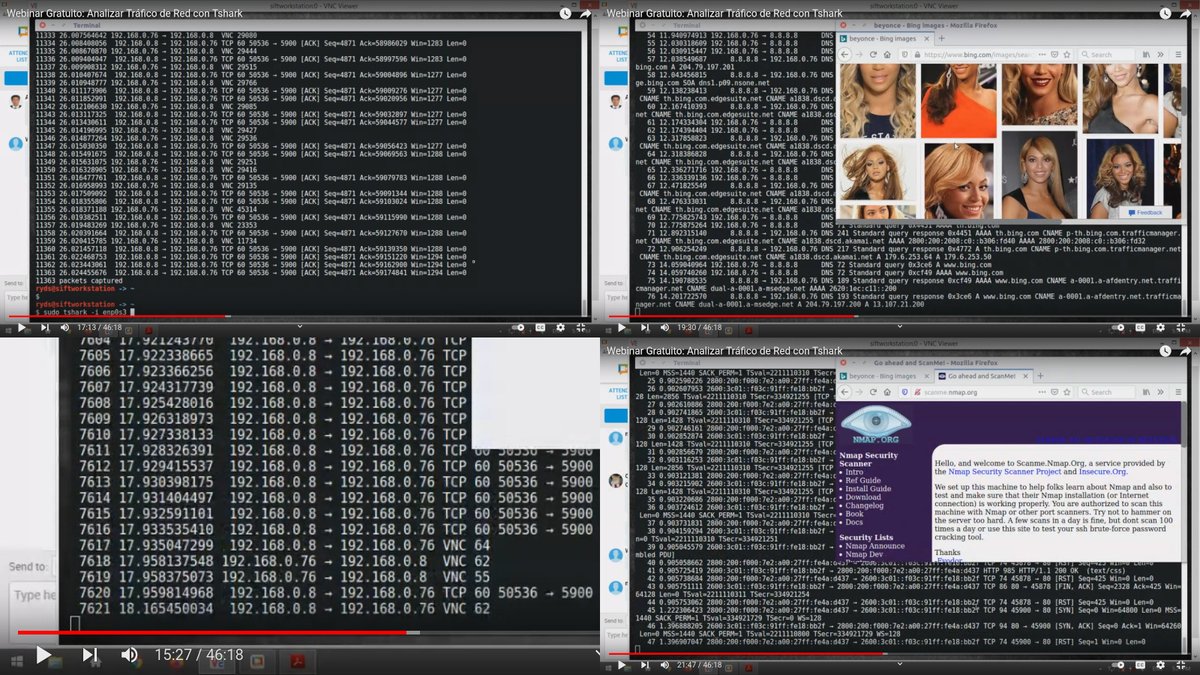1200x675 pixels.
Task: Toggle autoplay in the 17:13 player
Action: tap(518, 327)
